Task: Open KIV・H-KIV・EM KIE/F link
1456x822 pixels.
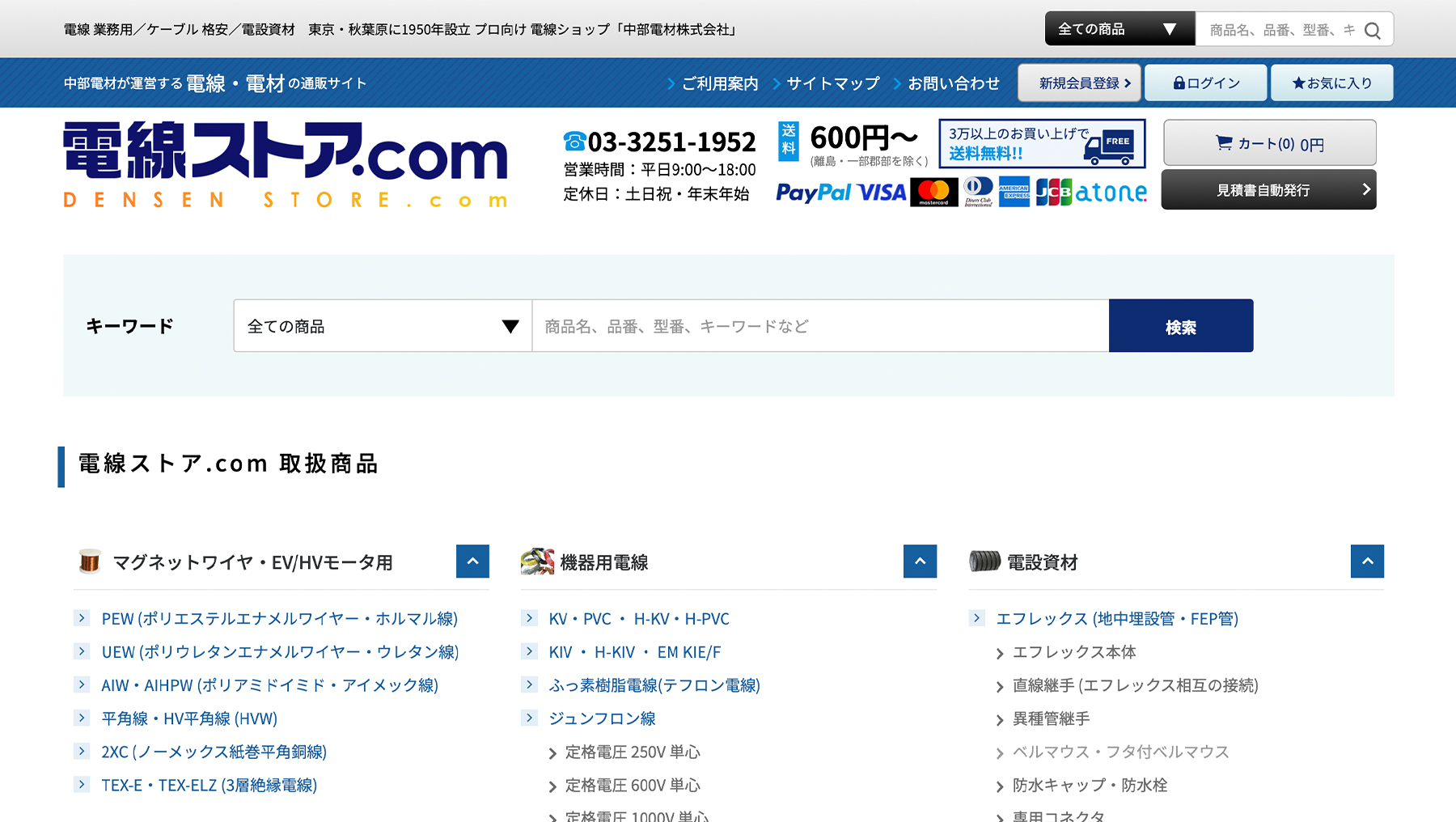Action: coord(635,652)
